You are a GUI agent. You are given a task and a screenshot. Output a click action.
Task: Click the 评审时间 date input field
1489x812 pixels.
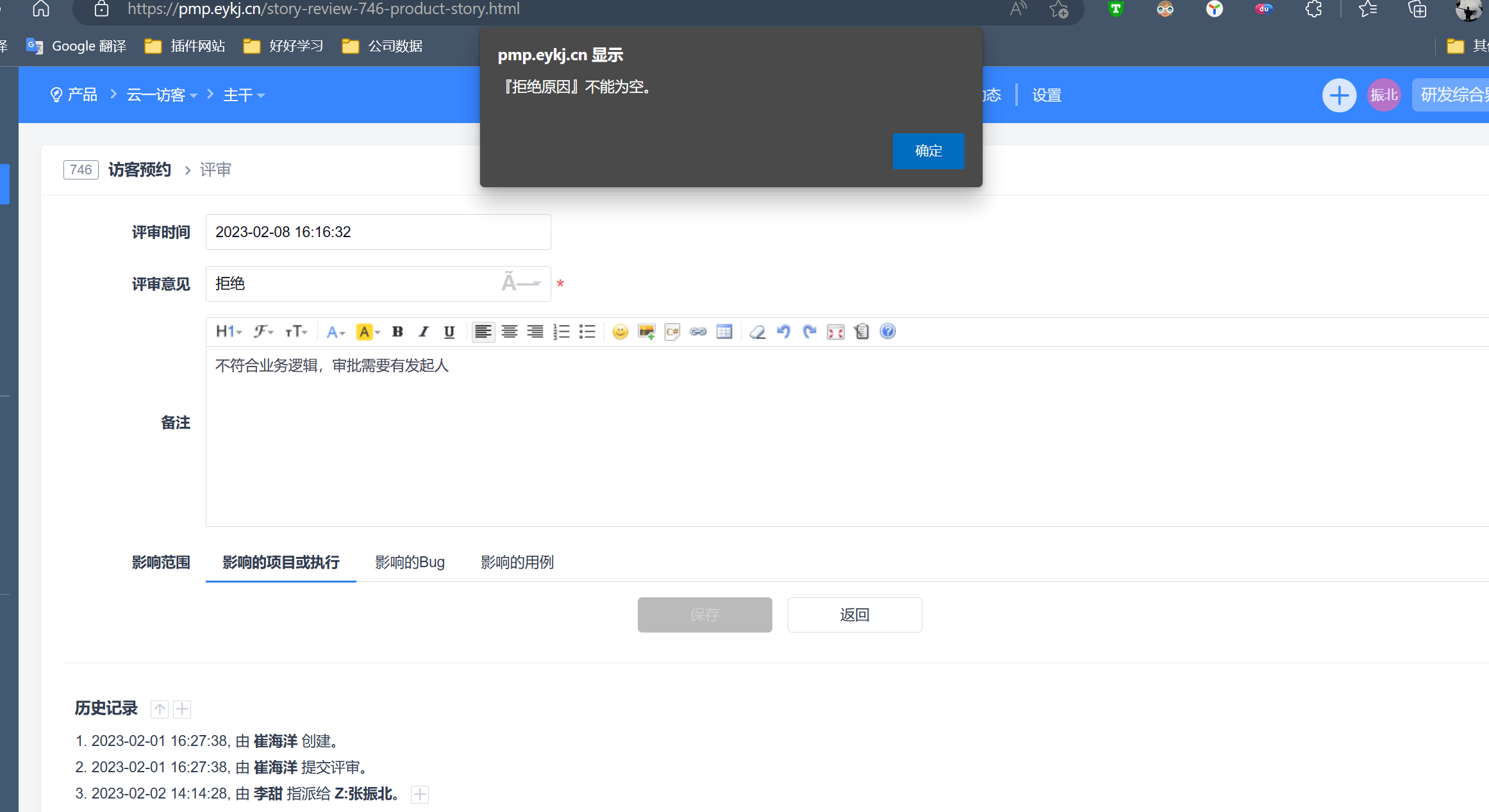click(x=378, y=232)
